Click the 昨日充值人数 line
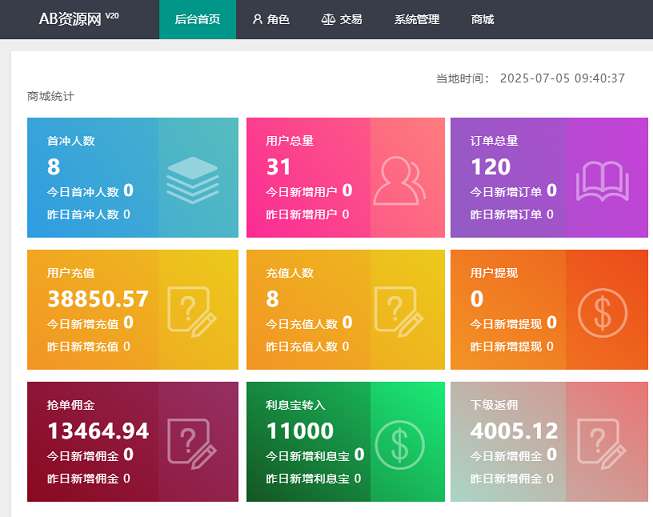 [x=308, y=347]
